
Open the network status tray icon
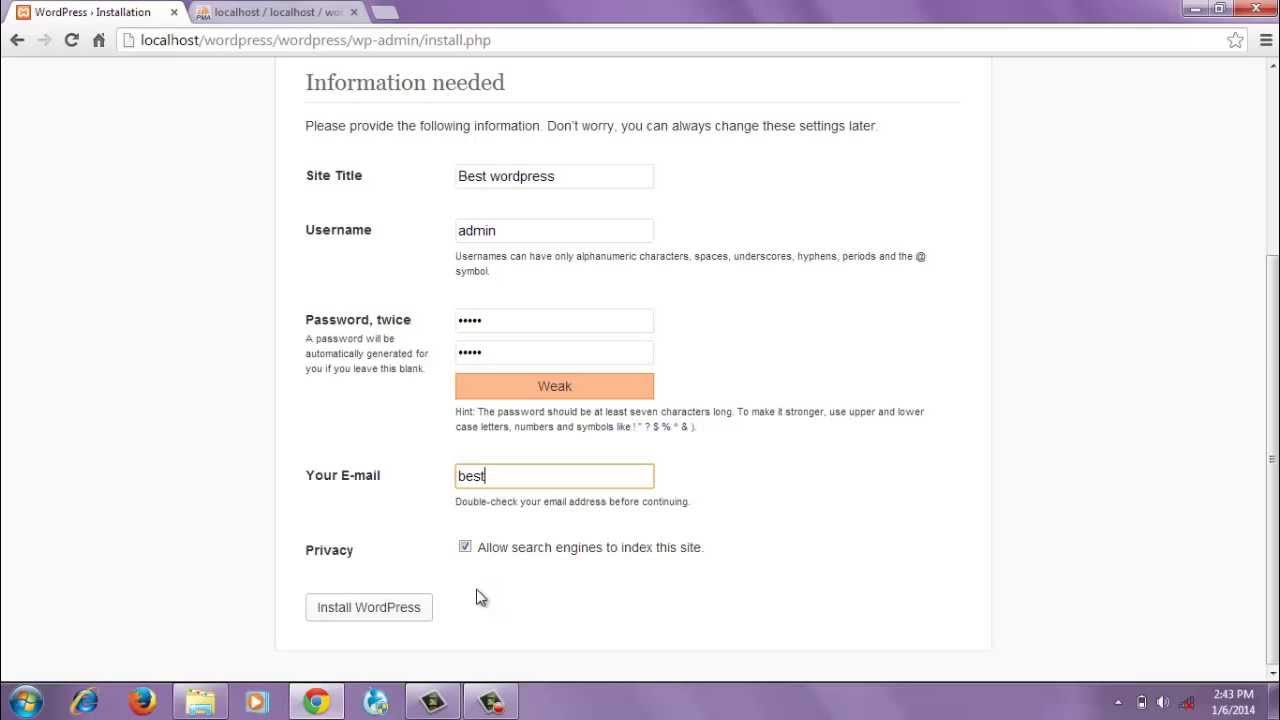click(1186, 702)
